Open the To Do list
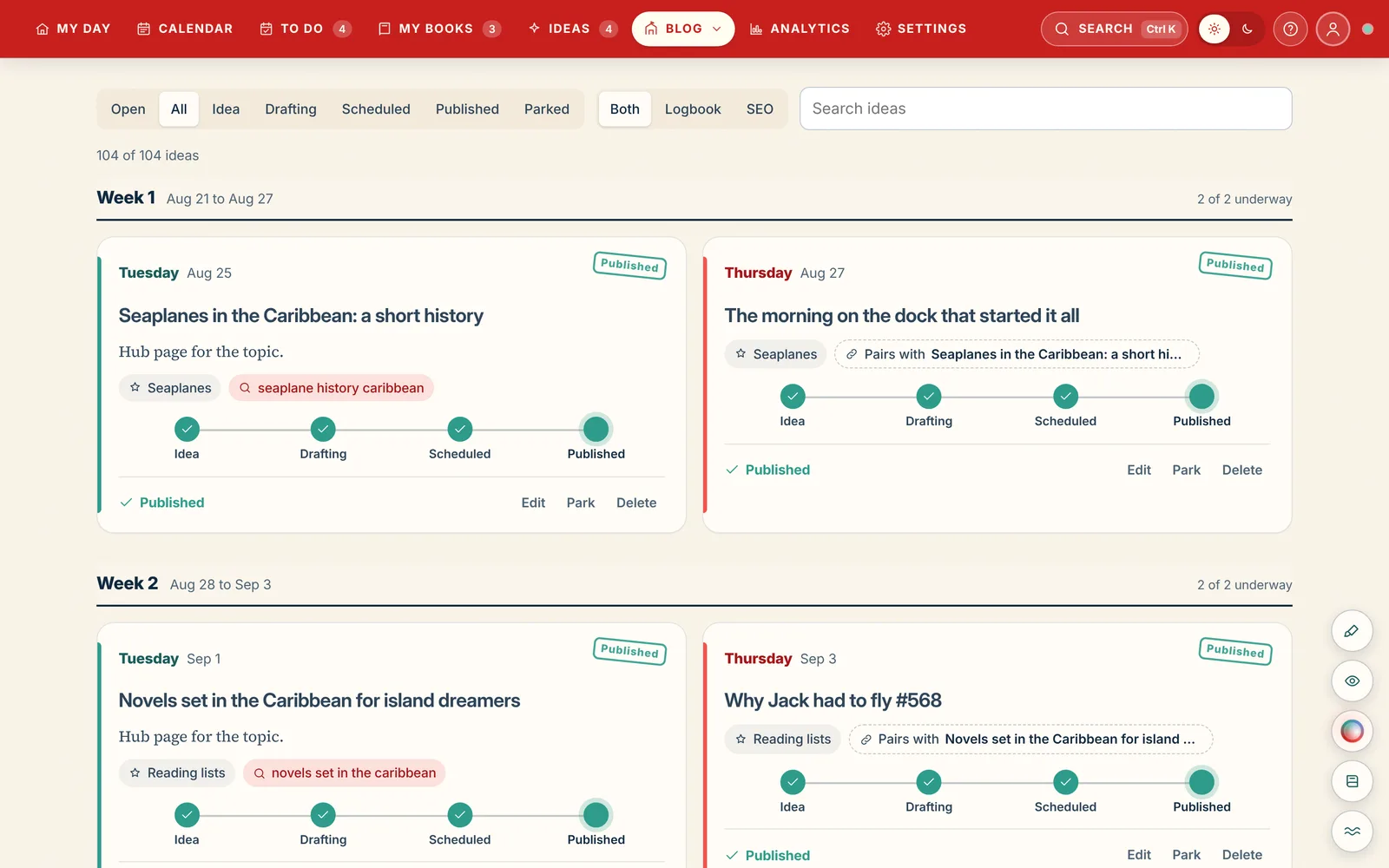This screenshot has height=868, width=1389. click(x=305, y=29)
